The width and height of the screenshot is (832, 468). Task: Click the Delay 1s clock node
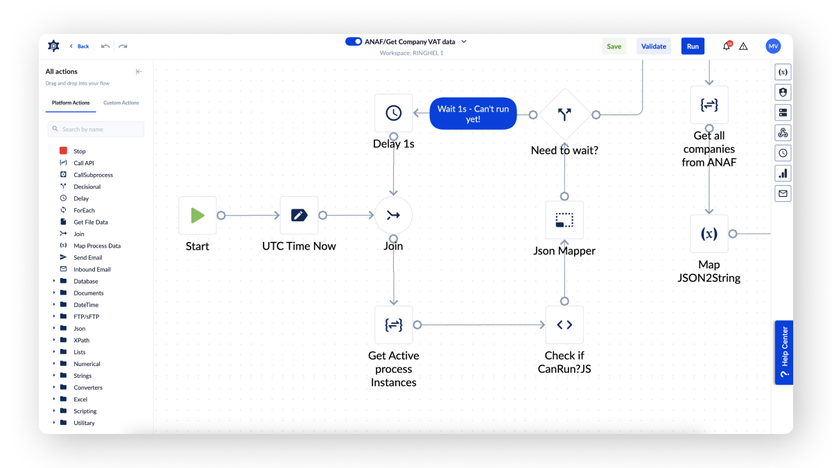[393, 113]
